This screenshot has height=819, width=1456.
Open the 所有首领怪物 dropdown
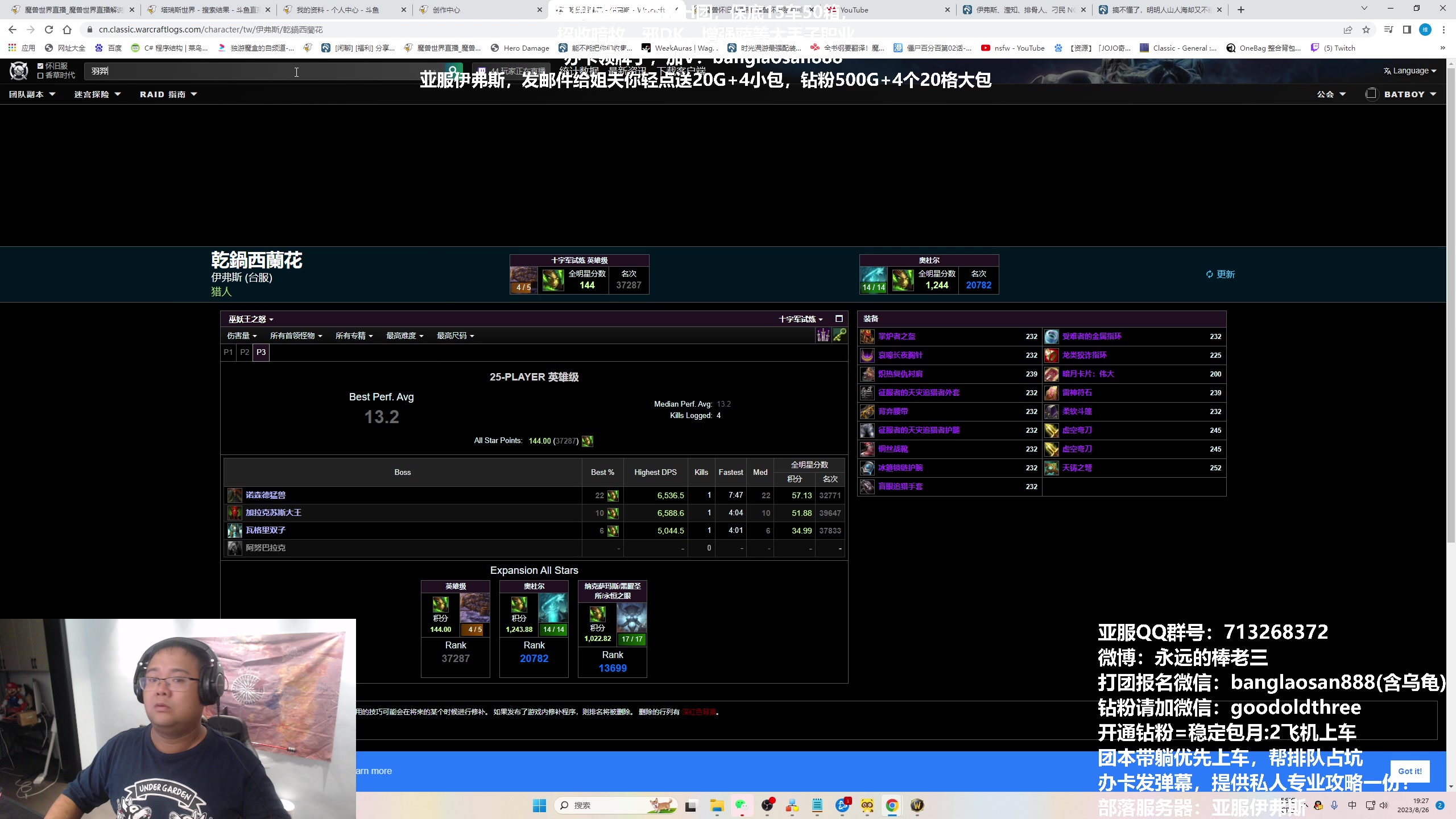[296, 336]
